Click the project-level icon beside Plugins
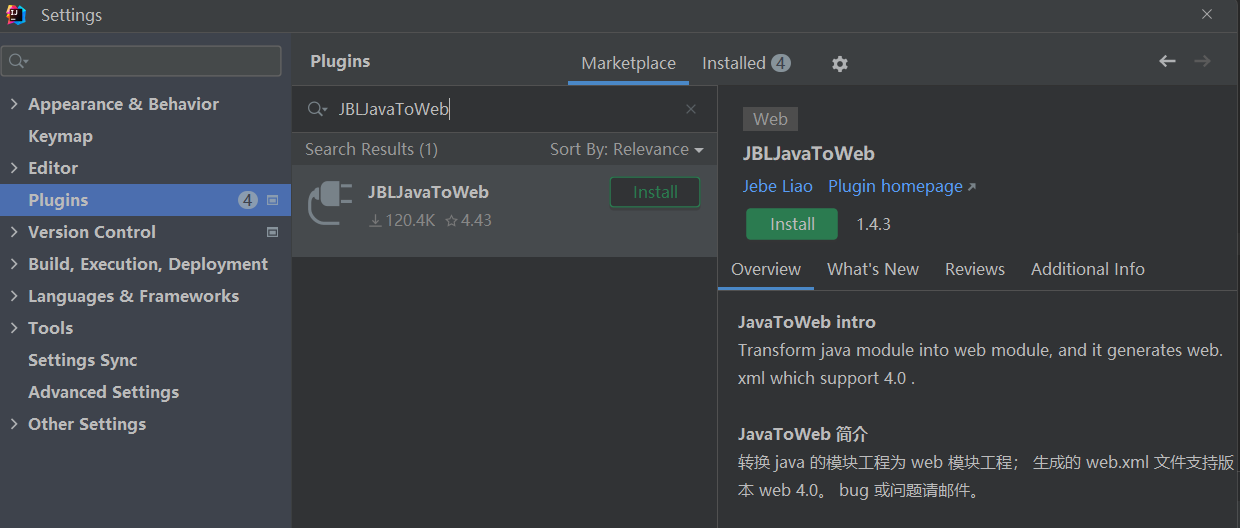Image resolution: width=1240 pixels, height=528 pixels. click(x=273, y=200)
